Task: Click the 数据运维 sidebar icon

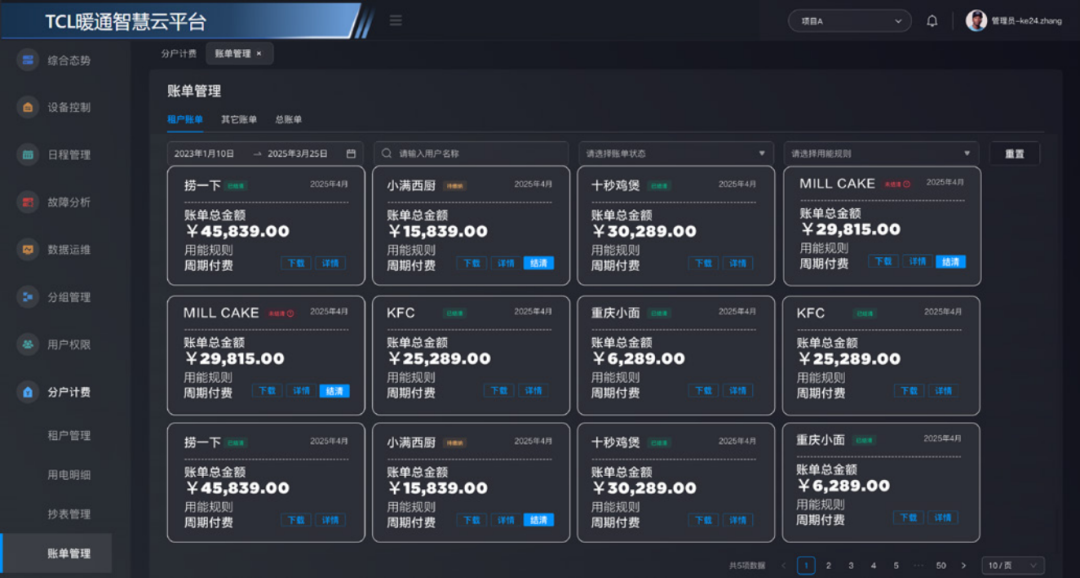Action: click(28, 249)
